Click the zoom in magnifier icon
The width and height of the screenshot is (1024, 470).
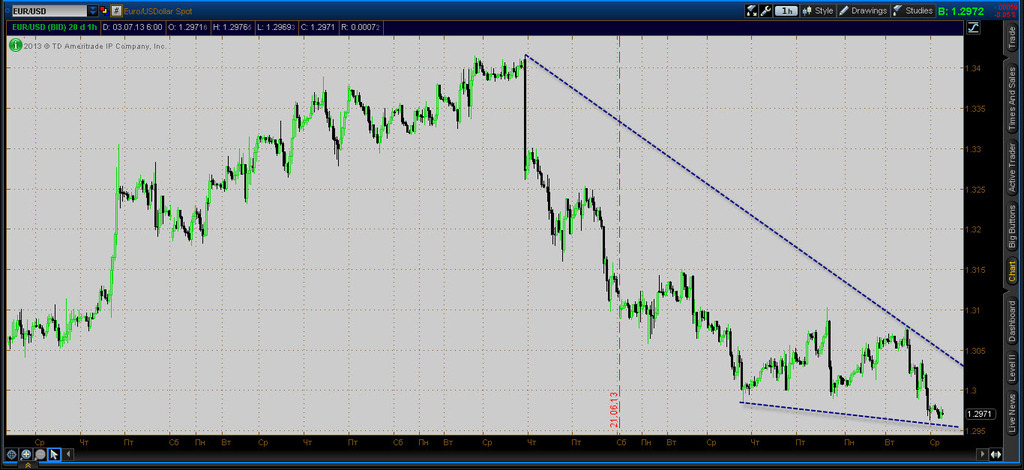point(25,454)
